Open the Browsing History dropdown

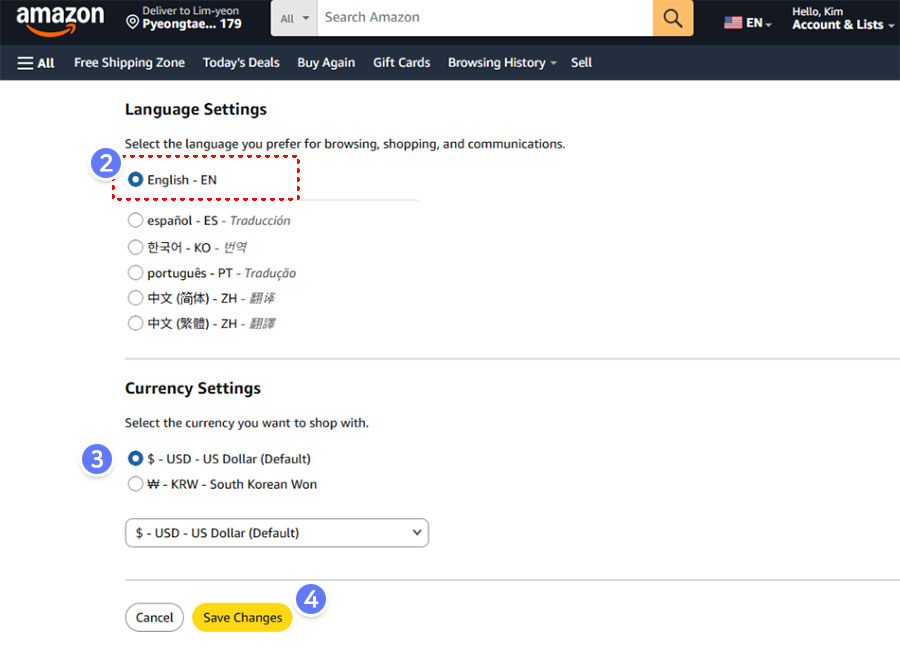coord(502,62)
